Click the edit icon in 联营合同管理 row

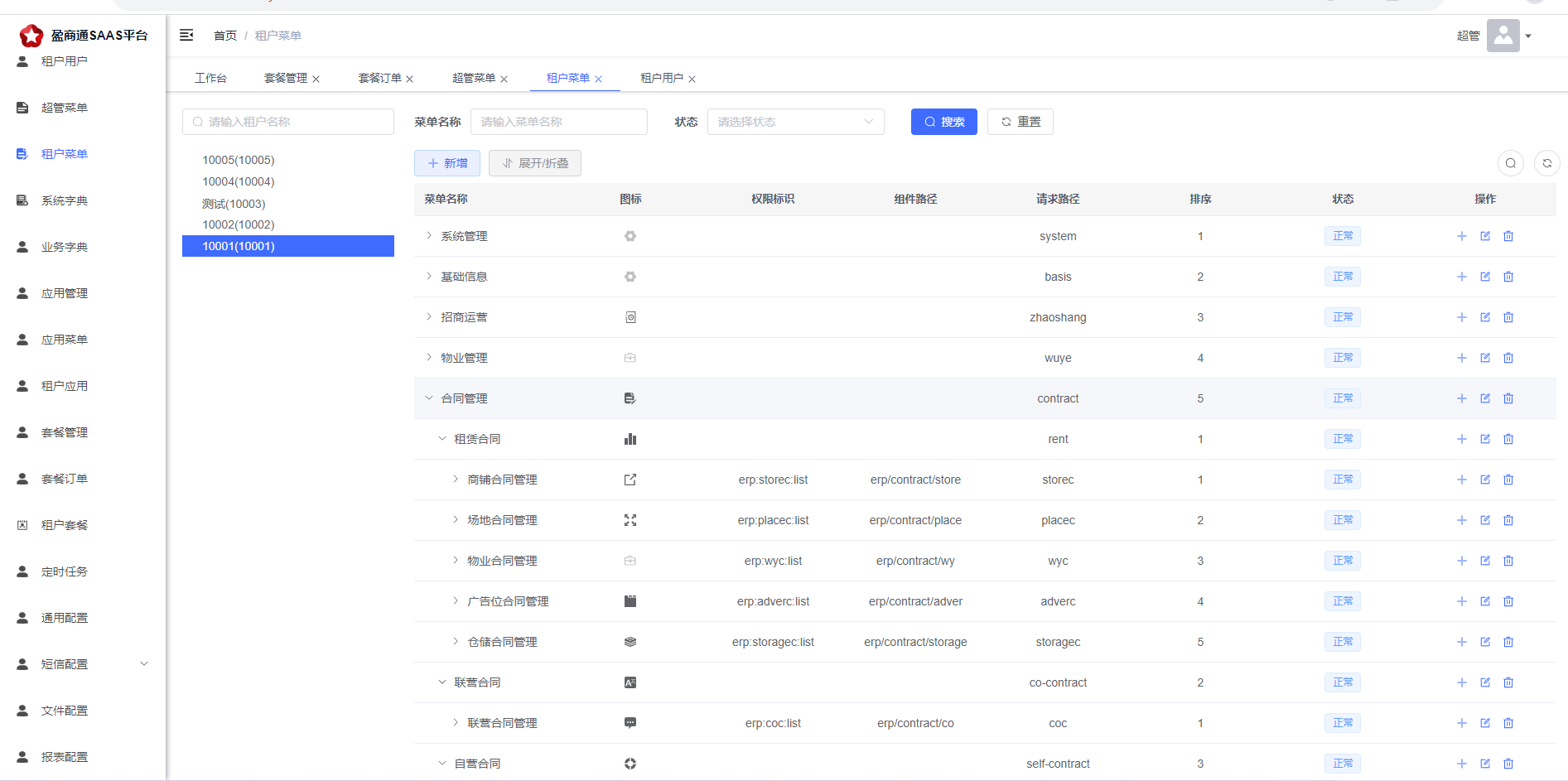tap(1485, 723)
